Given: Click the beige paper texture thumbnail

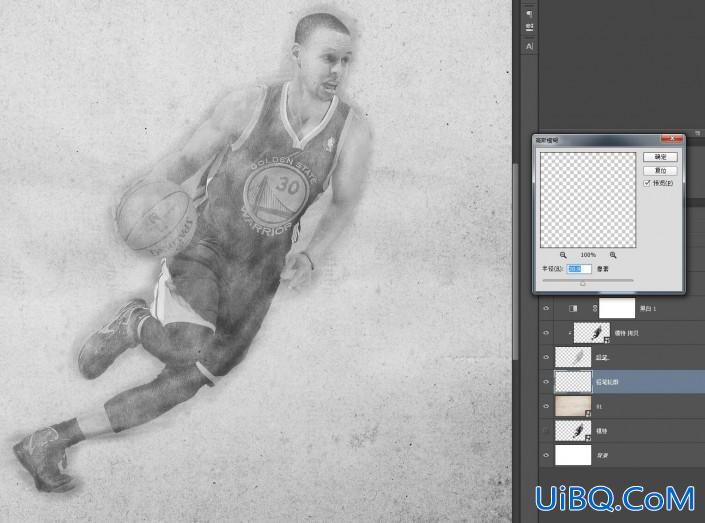Looking at the screenshot, I should [573, 406].
